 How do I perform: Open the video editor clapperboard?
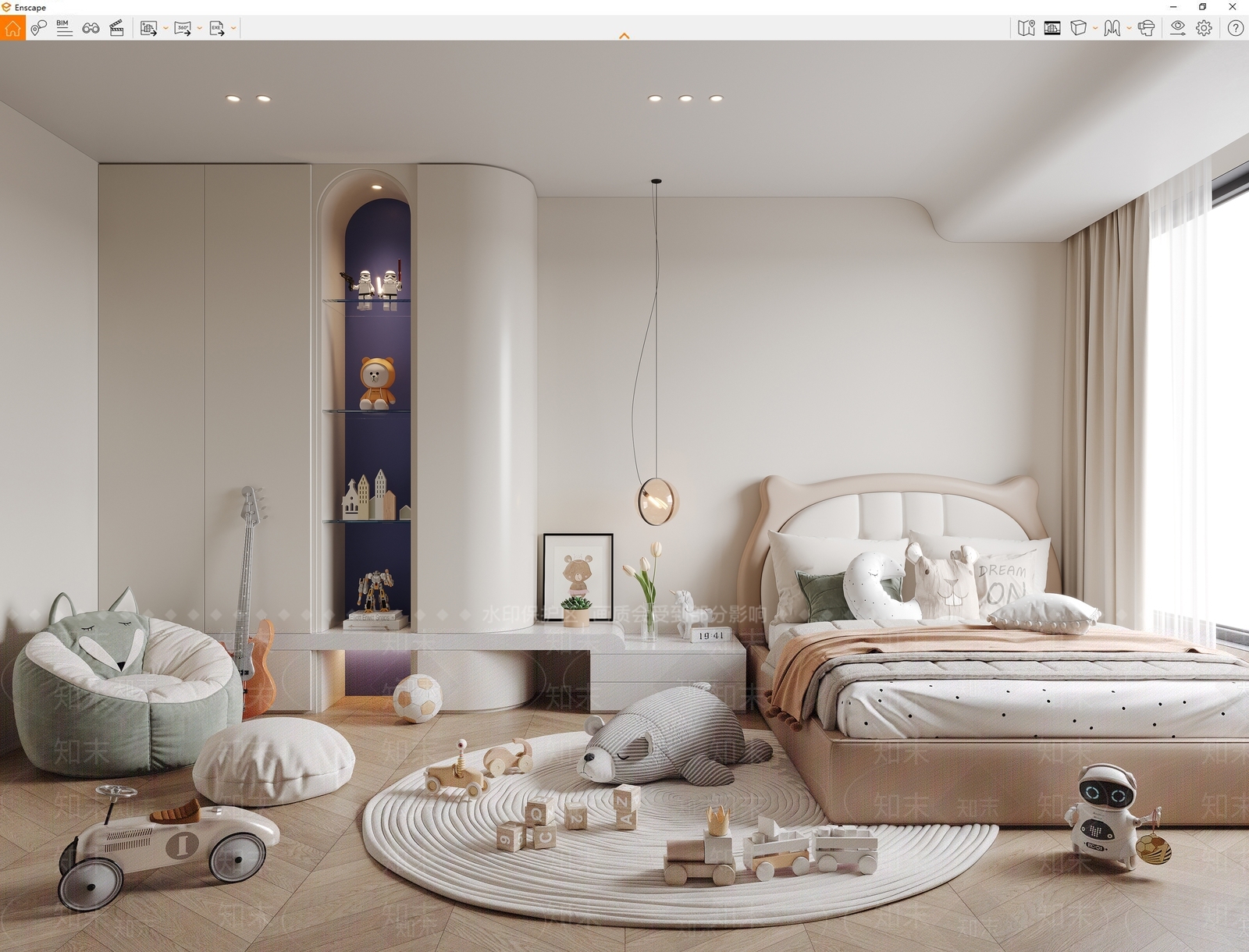pos(116,28)
